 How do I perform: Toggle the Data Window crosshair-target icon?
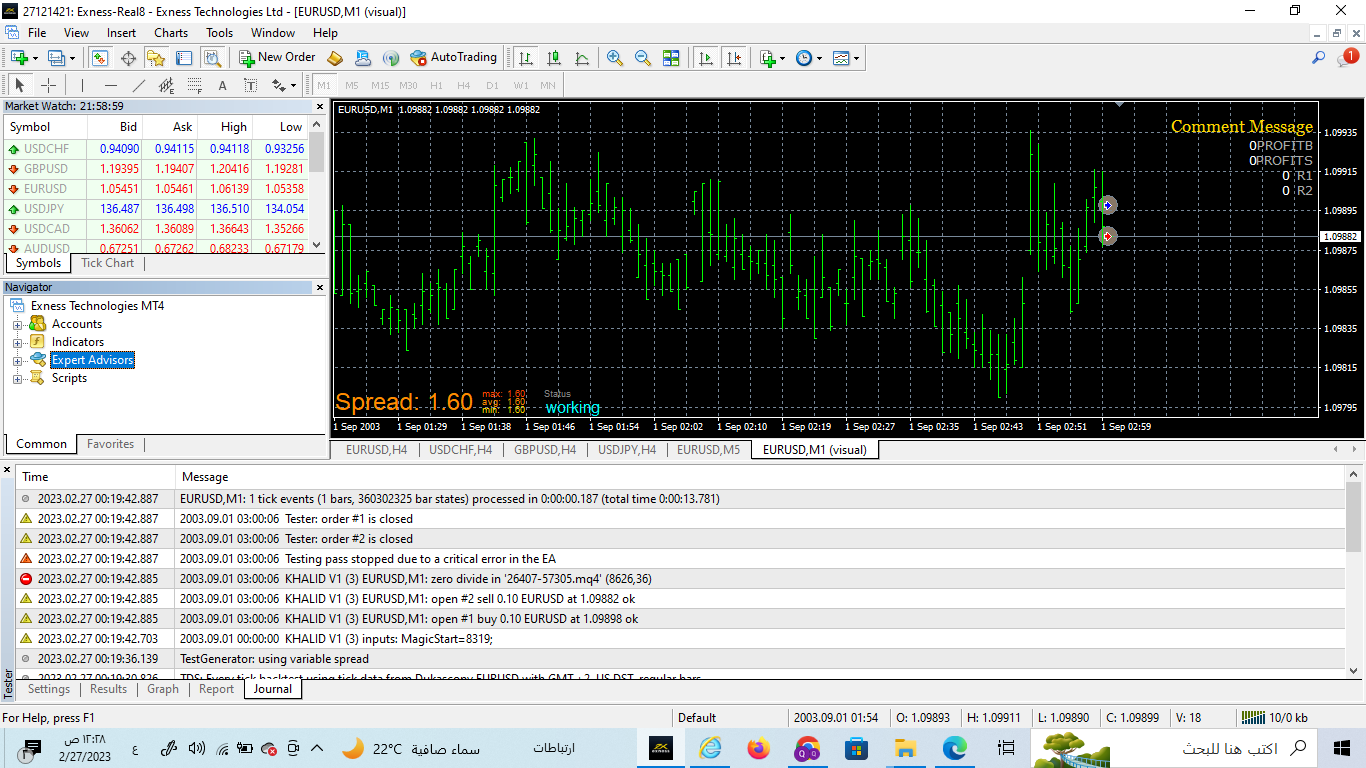128,58
